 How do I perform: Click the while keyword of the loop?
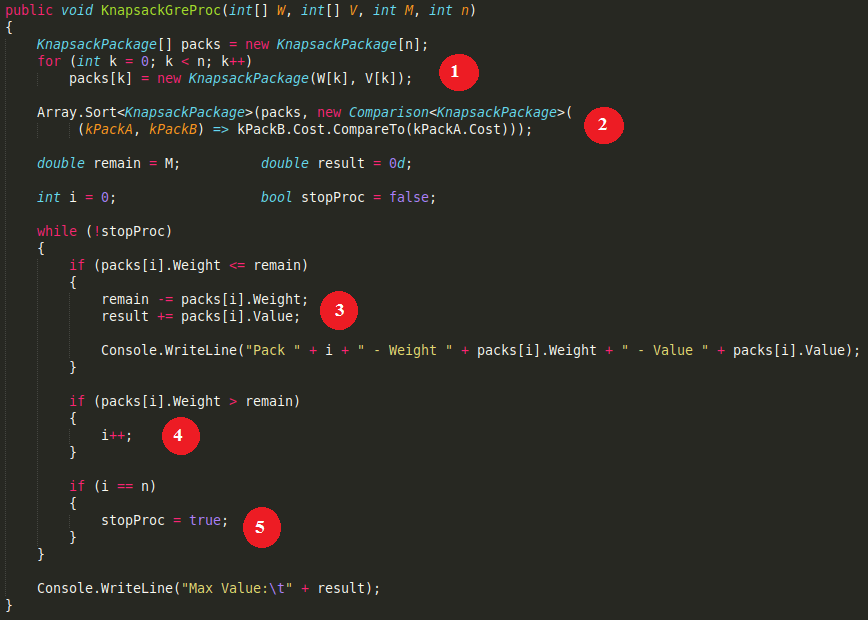click(56, 231)
